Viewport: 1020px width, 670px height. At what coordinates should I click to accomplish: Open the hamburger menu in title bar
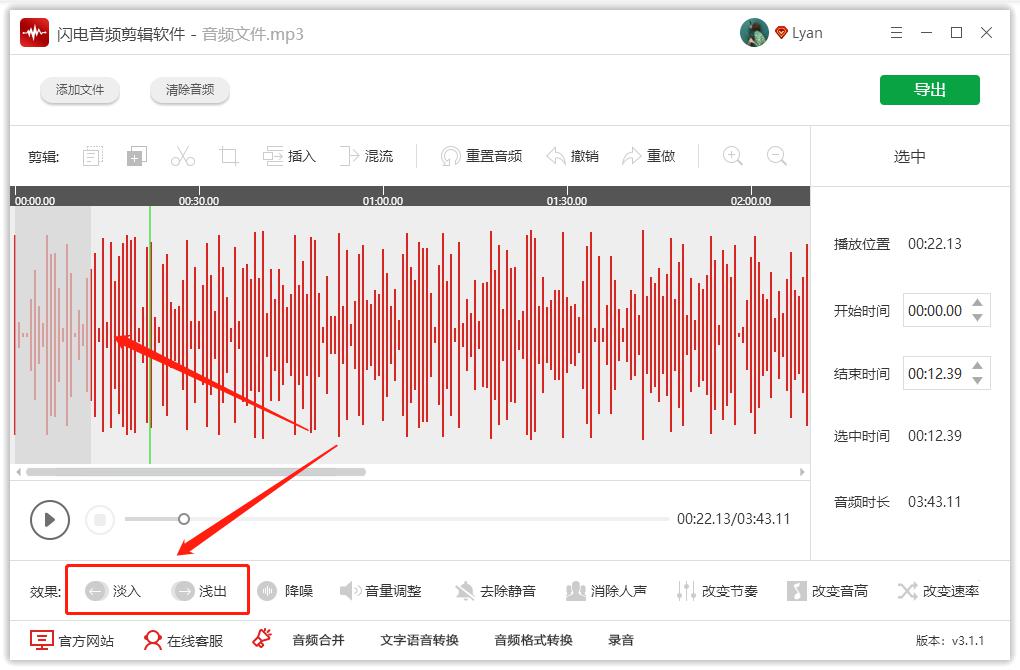coord(896,33)
